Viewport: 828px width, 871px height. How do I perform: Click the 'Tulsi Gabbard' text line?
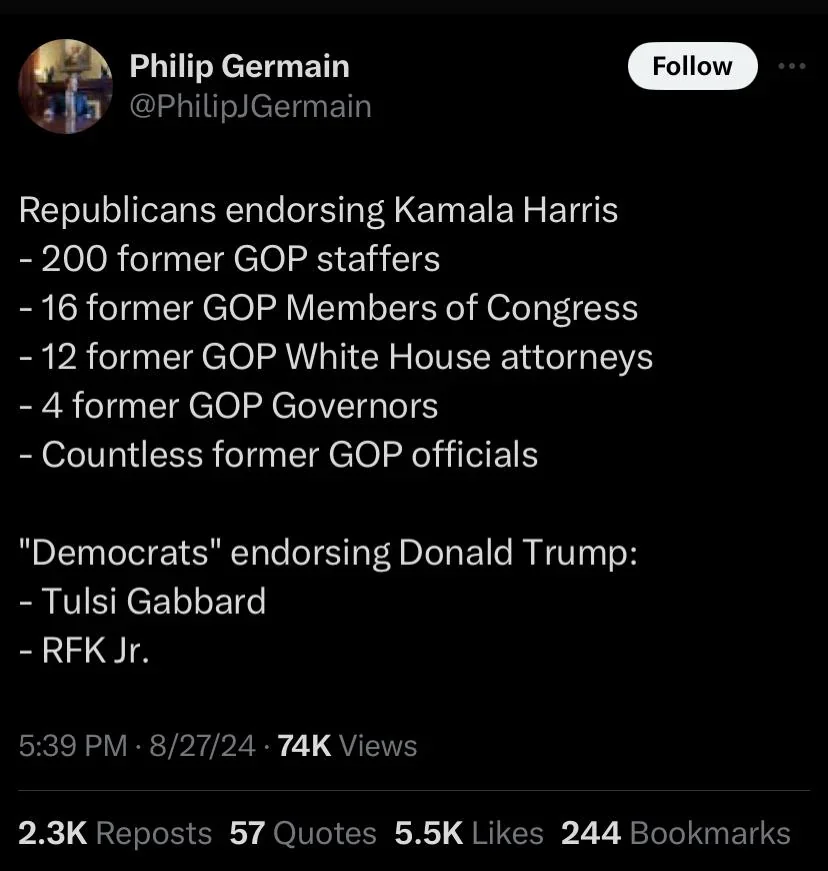[143, 602]
